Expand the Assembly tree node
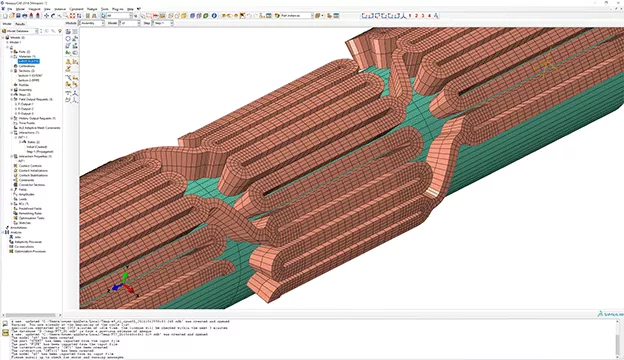Screen dimensions: 624x360 (x=12, y=90)
